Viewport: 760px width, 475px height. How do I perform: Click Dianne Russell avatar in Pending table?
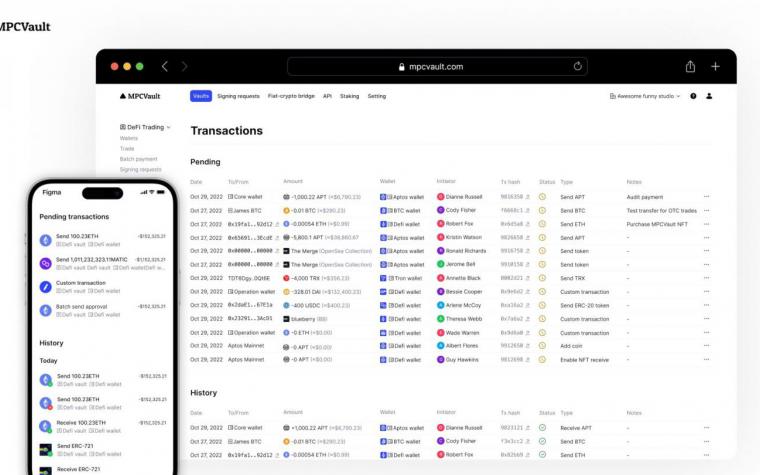[440, 197]
